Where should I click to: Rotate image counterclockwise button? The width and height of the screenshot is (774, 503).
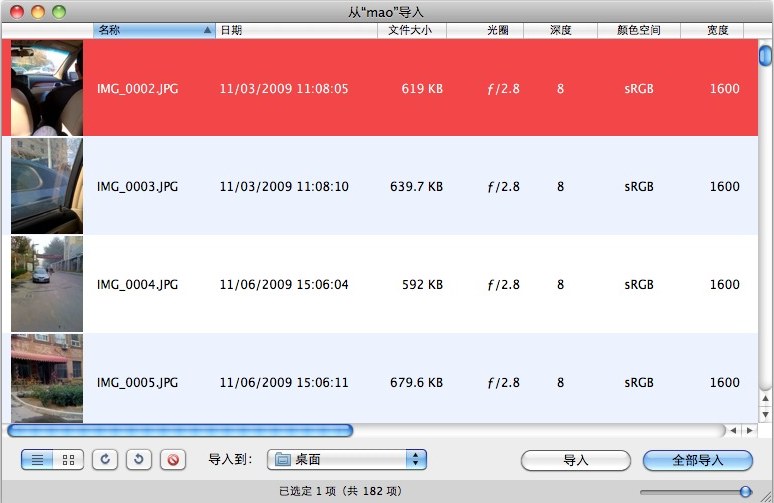(139, 460)
